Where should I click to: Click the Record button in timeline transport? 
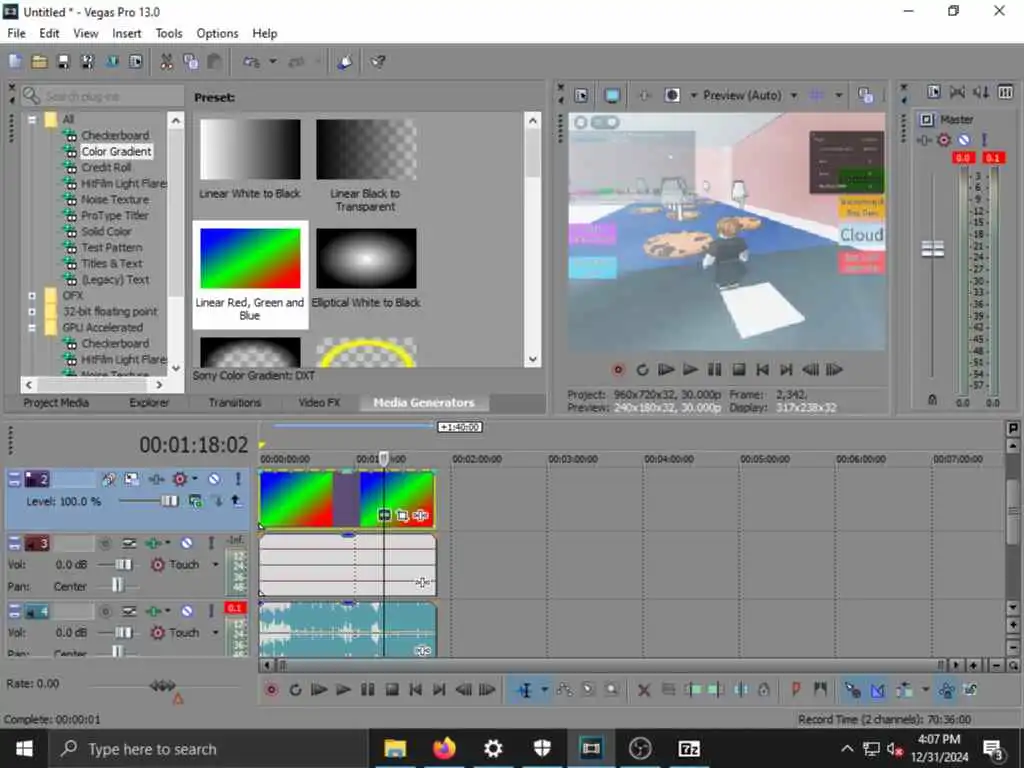[x=272, y=690]
